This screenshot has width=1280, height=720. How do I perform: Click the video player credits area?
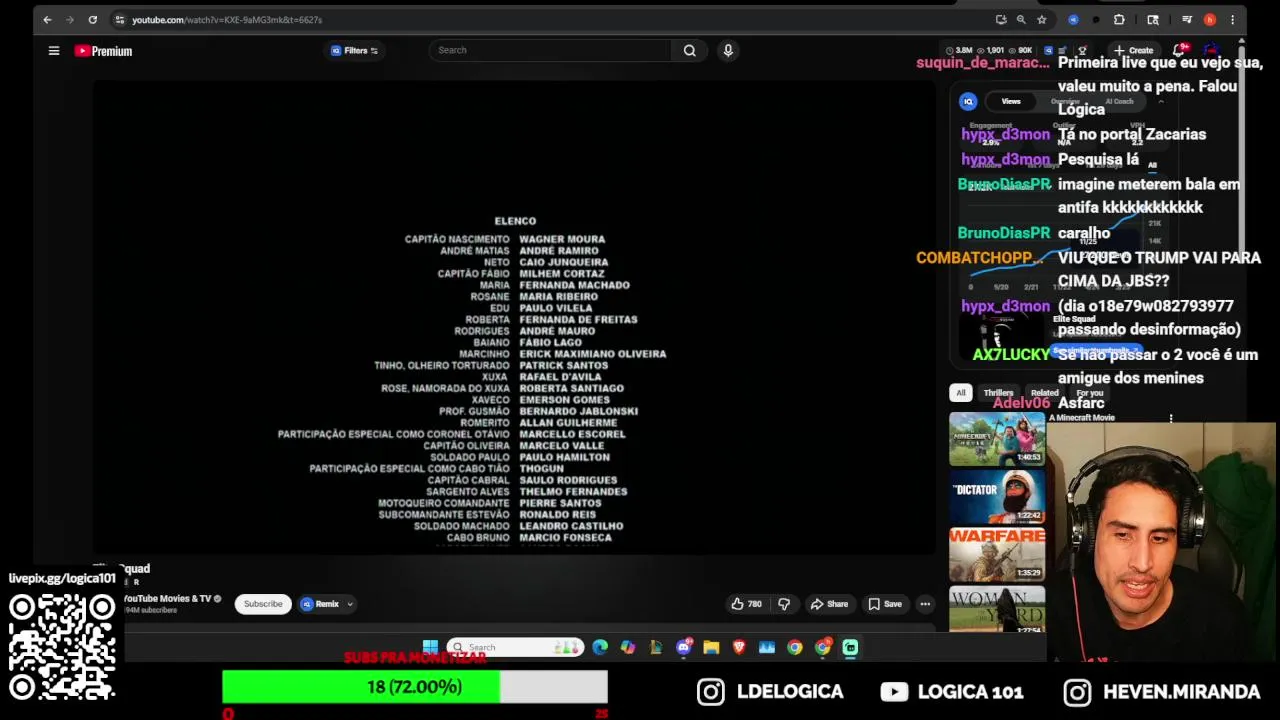pyautogui.click(x=515, y=318)
